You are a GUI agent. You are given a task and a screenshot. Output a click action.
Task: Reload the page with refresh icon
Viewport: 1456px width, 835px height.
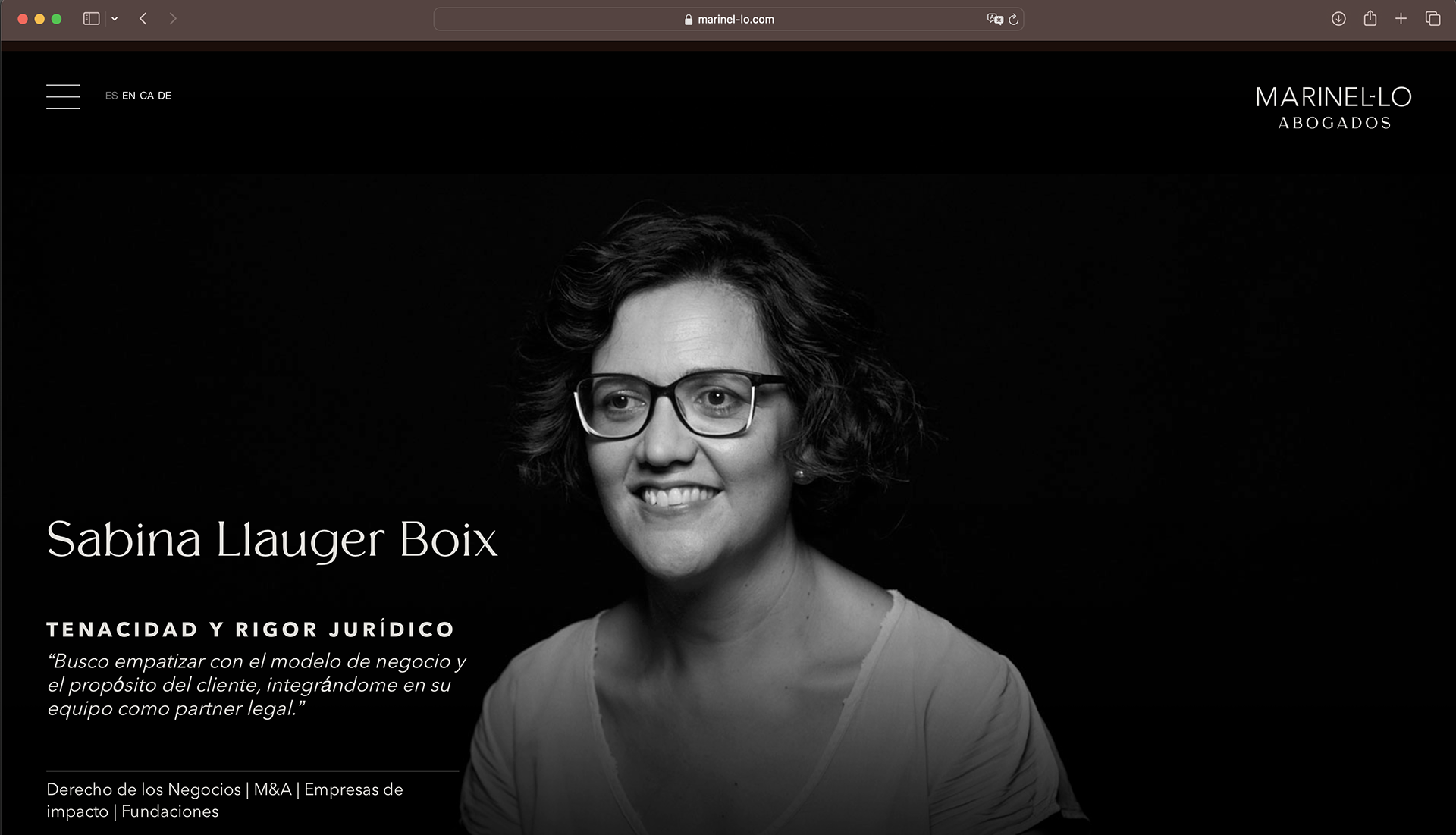point(1014,19)
